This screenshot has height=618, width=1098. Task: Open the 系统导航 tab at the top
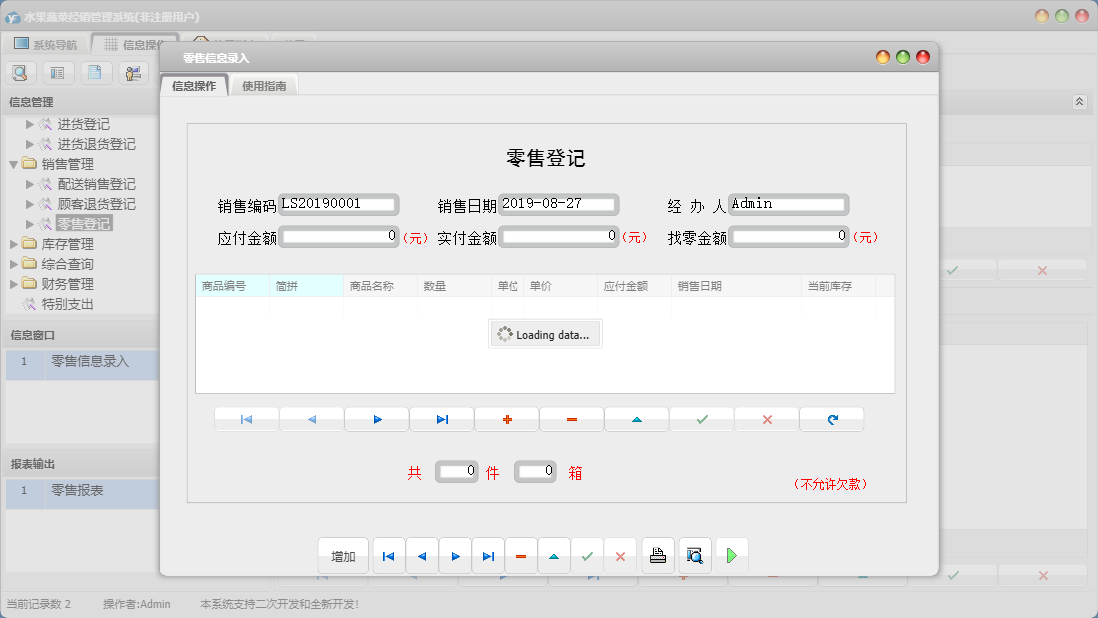pos(52,42)
